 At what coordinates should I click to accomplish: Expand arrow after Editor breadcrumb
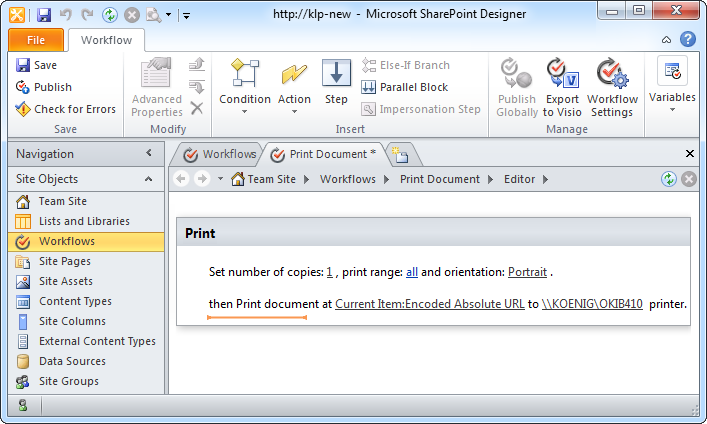[546, 180]
